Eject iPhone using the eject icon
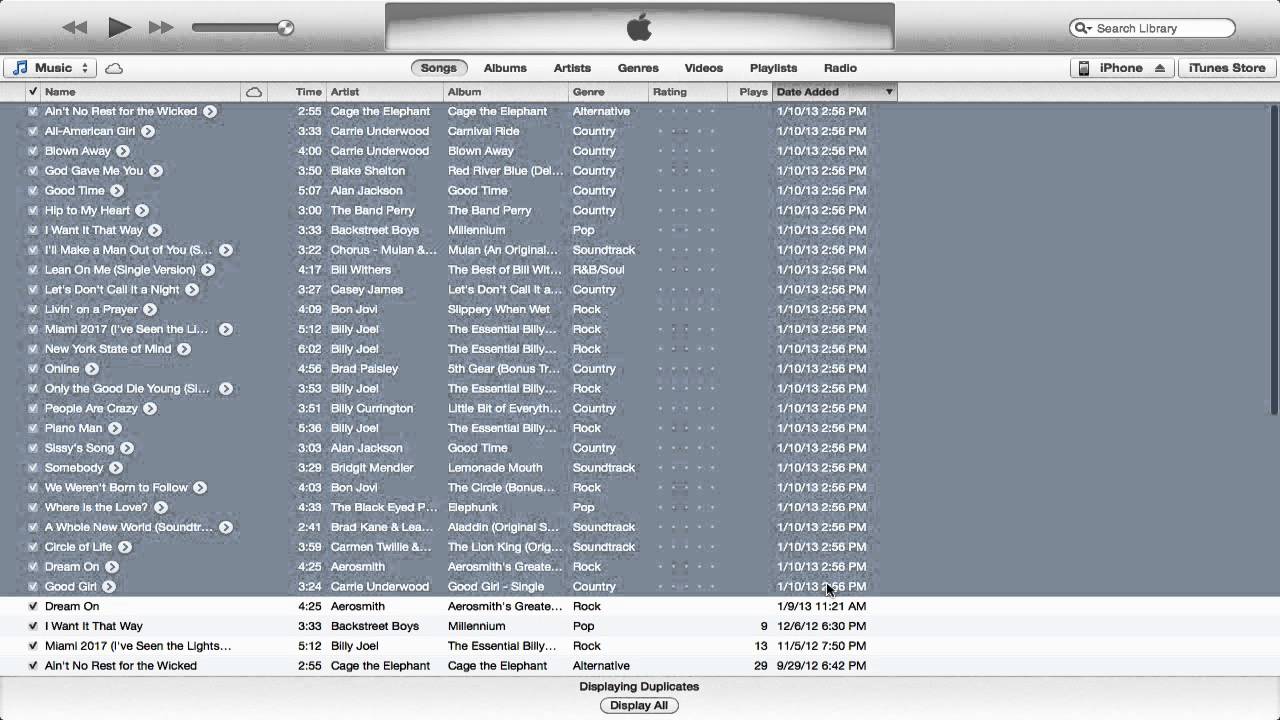This screenshot has height=720, width=1280. pyautogui.click(x=1160, y=68)
